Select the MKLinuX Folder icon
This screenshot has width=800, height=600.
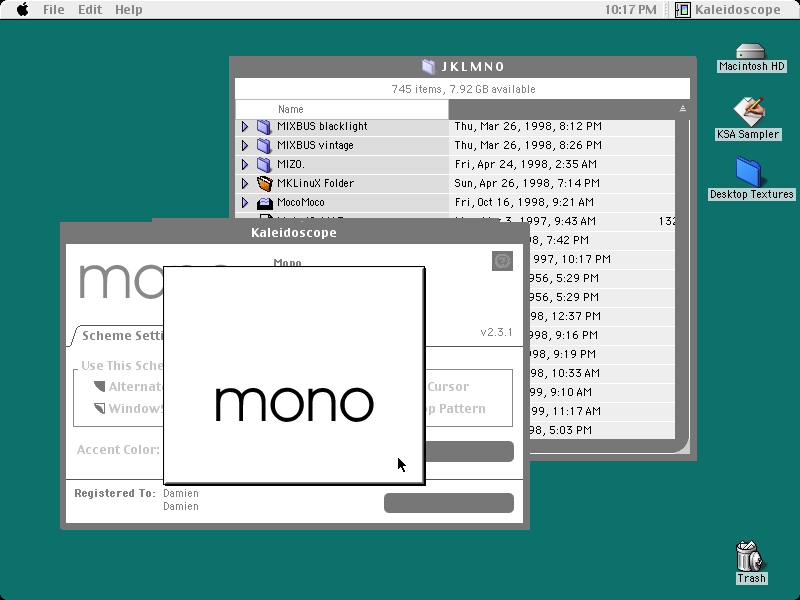(x=264, y=183)
